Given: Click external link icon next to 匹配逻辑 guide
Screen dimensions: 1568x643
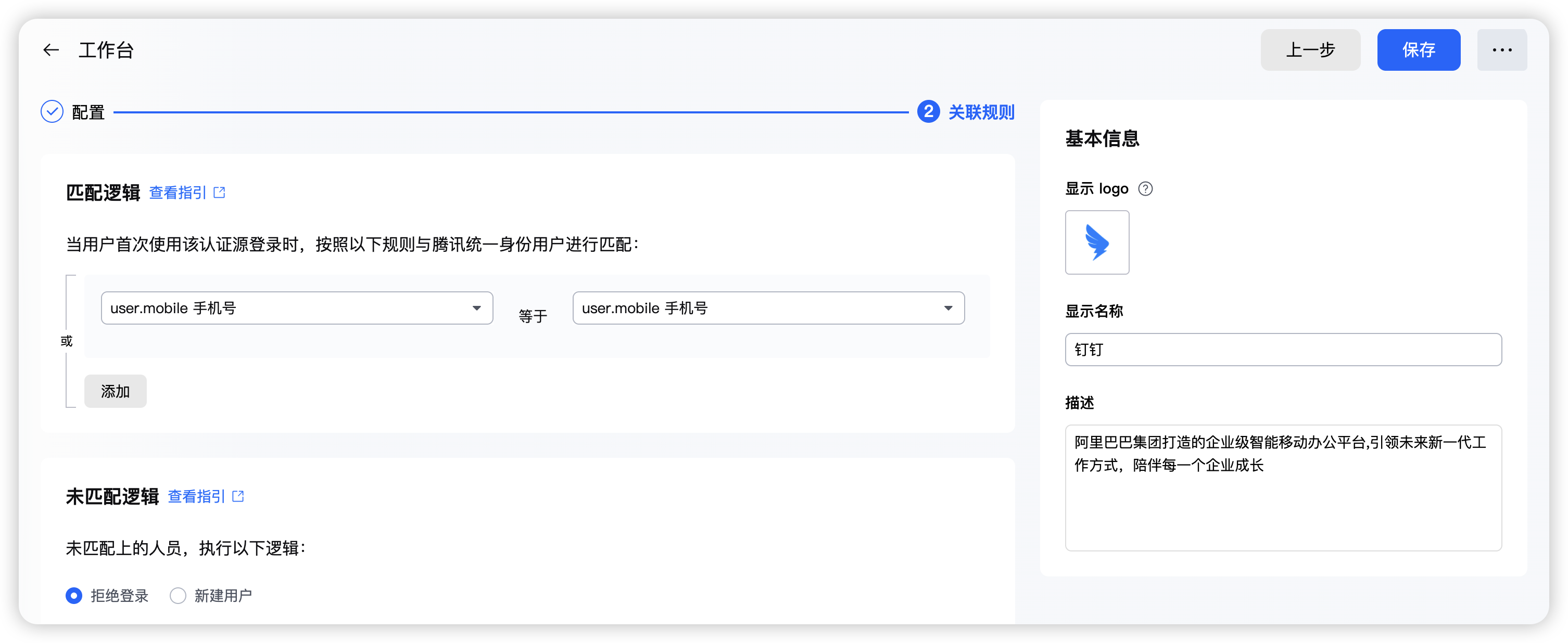Looking at the screenshot, I should tap(220, 193).
